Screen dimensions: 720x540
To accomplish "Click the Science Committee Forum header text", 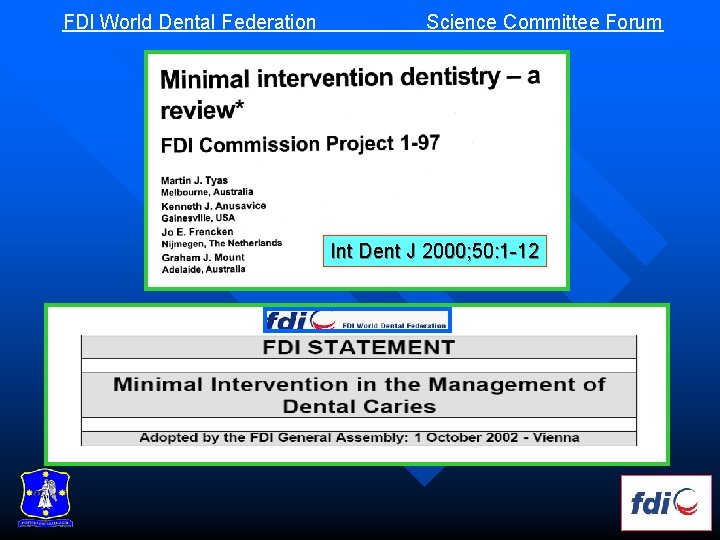I will pyautogui.click(x=544, y=22).
